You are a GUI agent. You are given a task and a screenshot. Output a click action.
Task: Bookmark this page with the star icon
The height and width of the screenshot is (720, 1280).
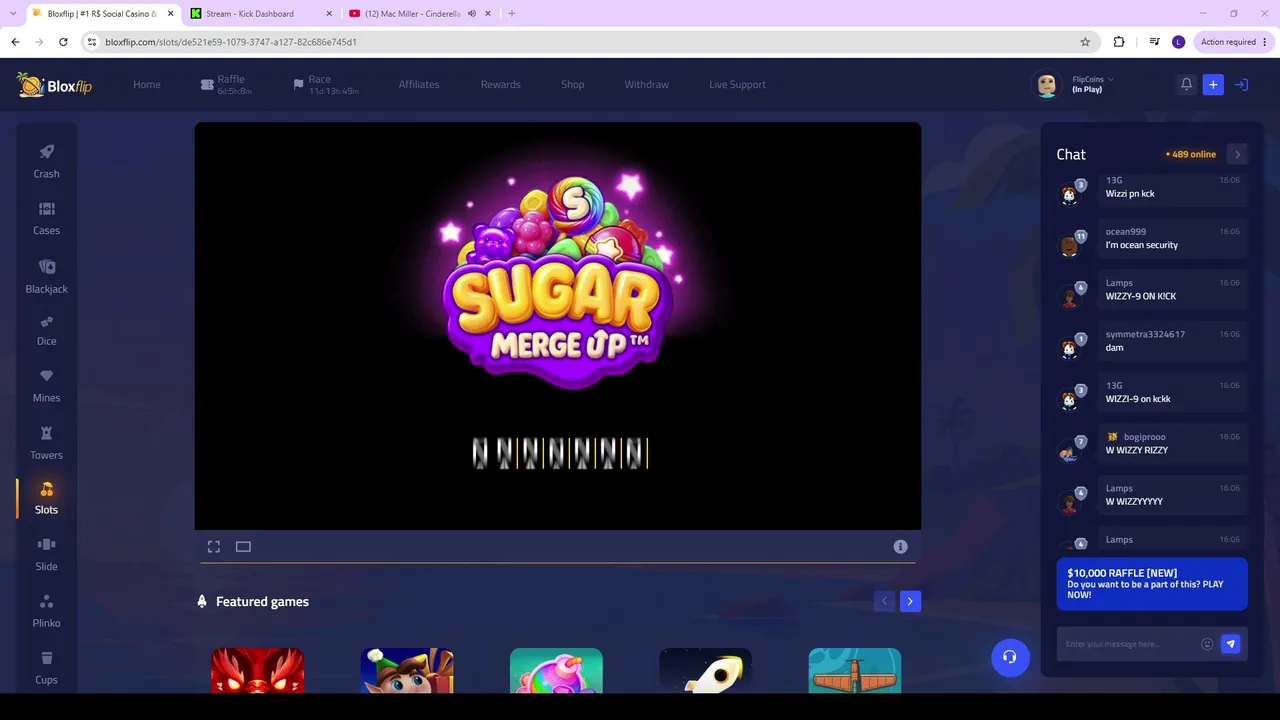[1085, 42]
